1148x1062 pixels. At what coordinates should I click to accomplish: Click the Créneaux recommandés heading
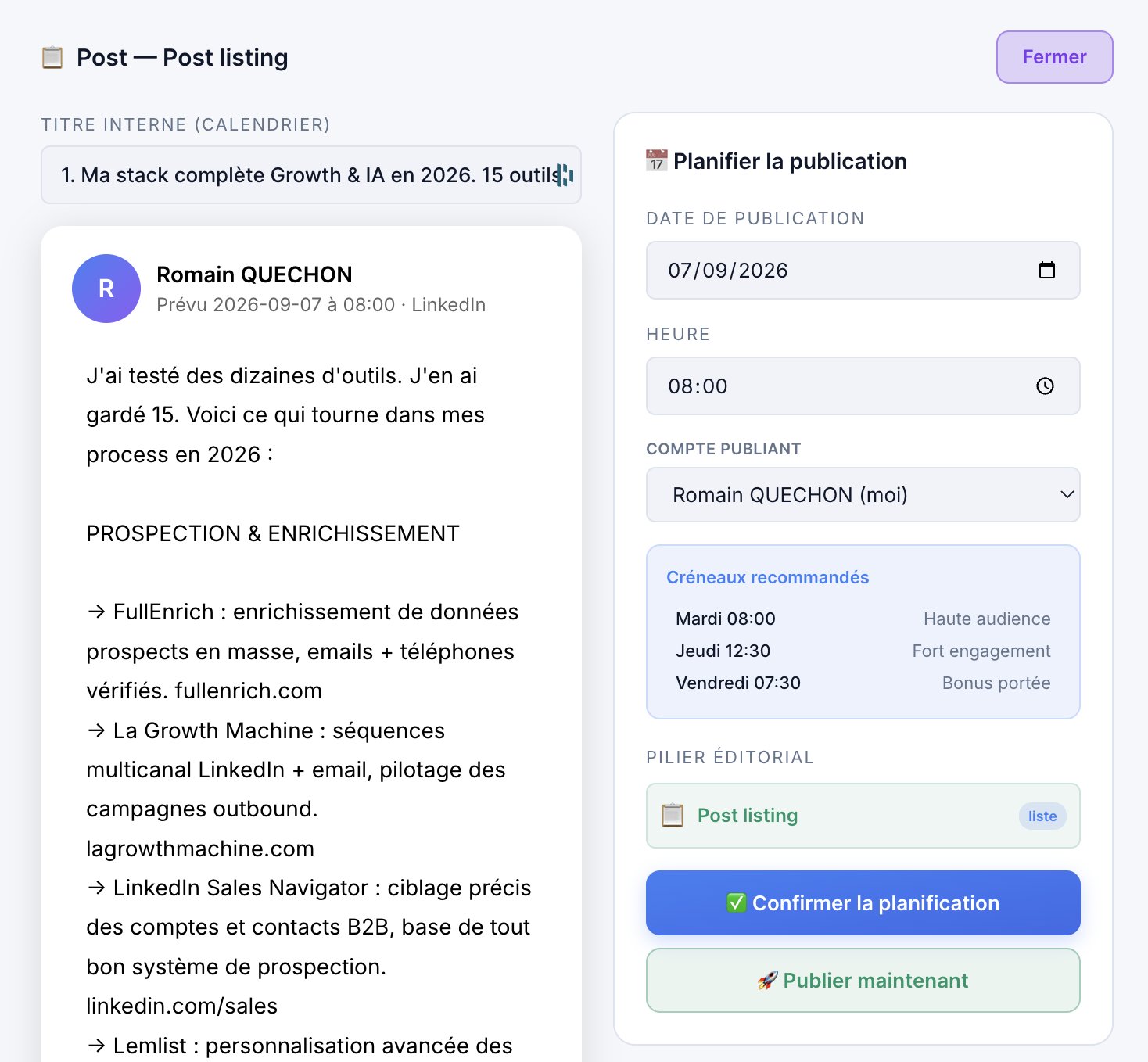(768, 577)
